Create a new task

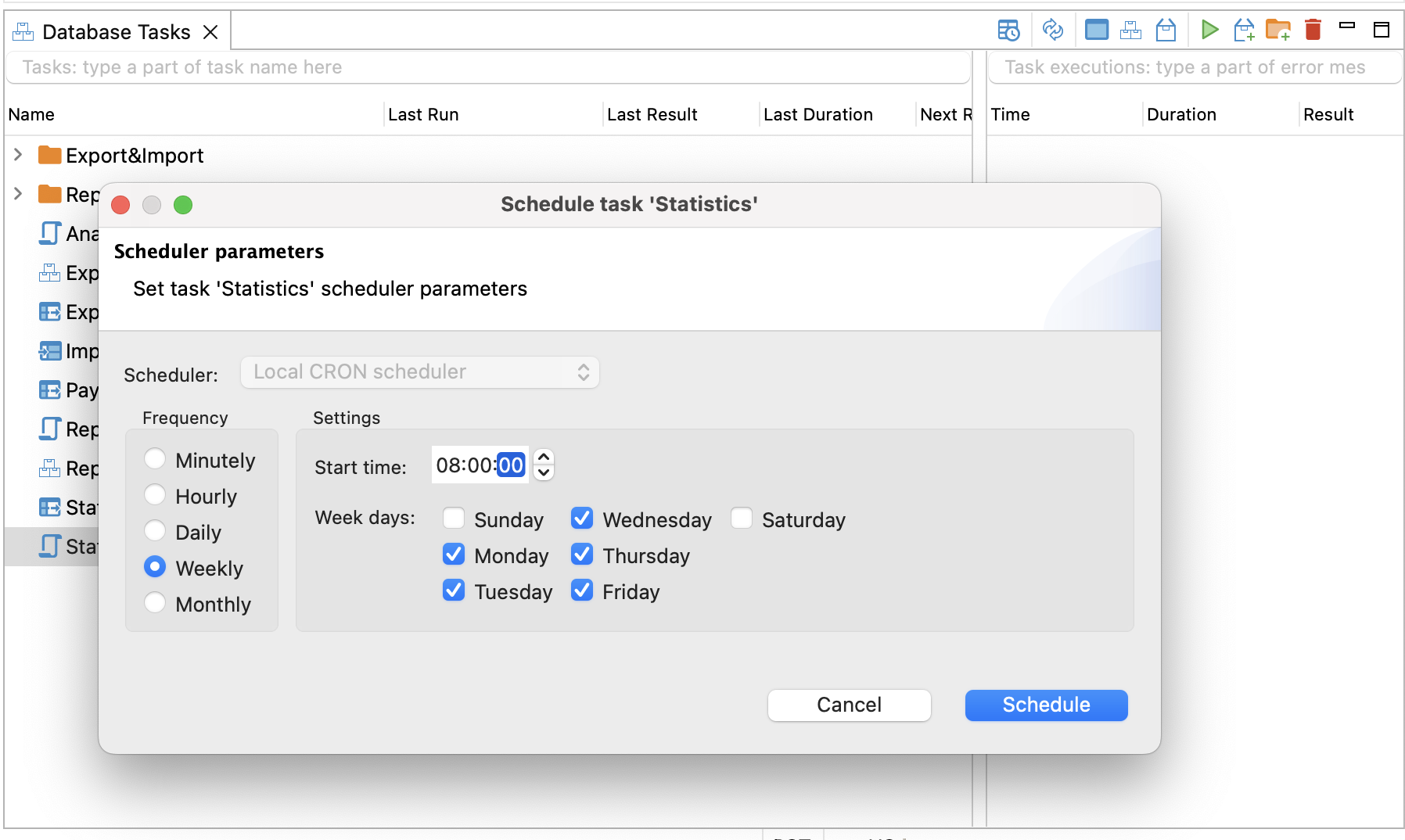tap(1244, 30)
